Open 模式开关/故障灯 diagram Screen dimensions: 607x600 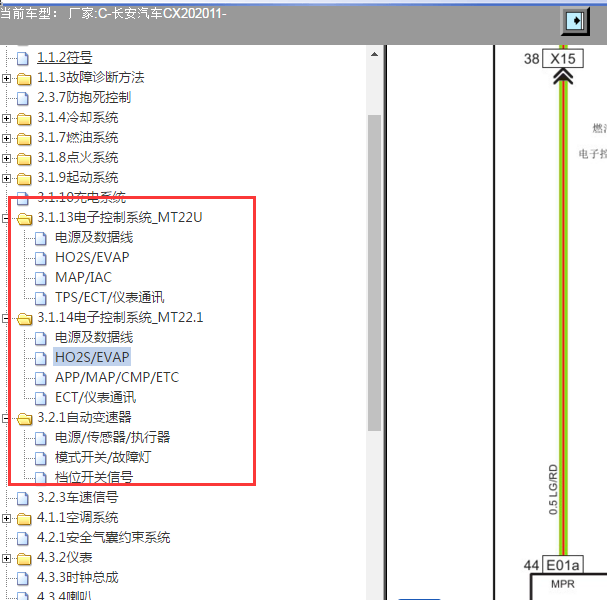pyautogui.click(x=103, y=458)
